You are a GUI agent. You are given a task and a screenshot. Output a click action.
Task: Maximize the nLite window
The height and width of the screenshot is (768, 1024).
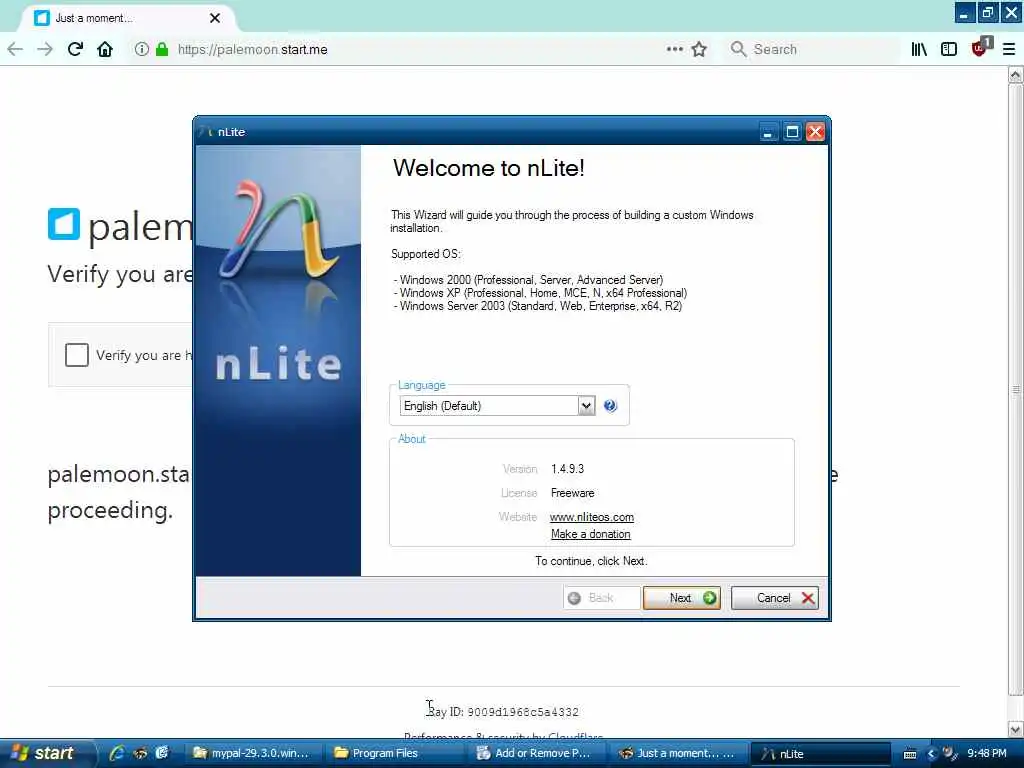792,132
